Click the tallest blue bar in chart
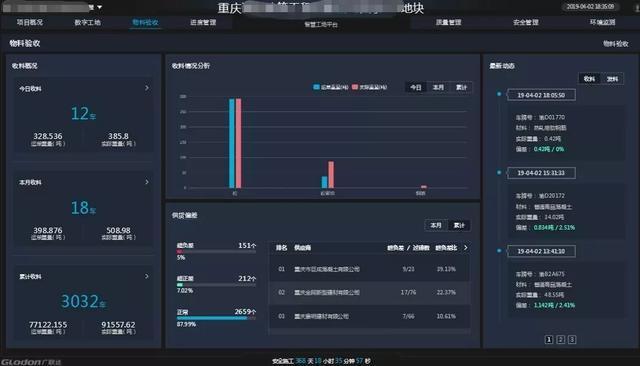The width and height of the screenshot is (640, 366). point(231,143)
